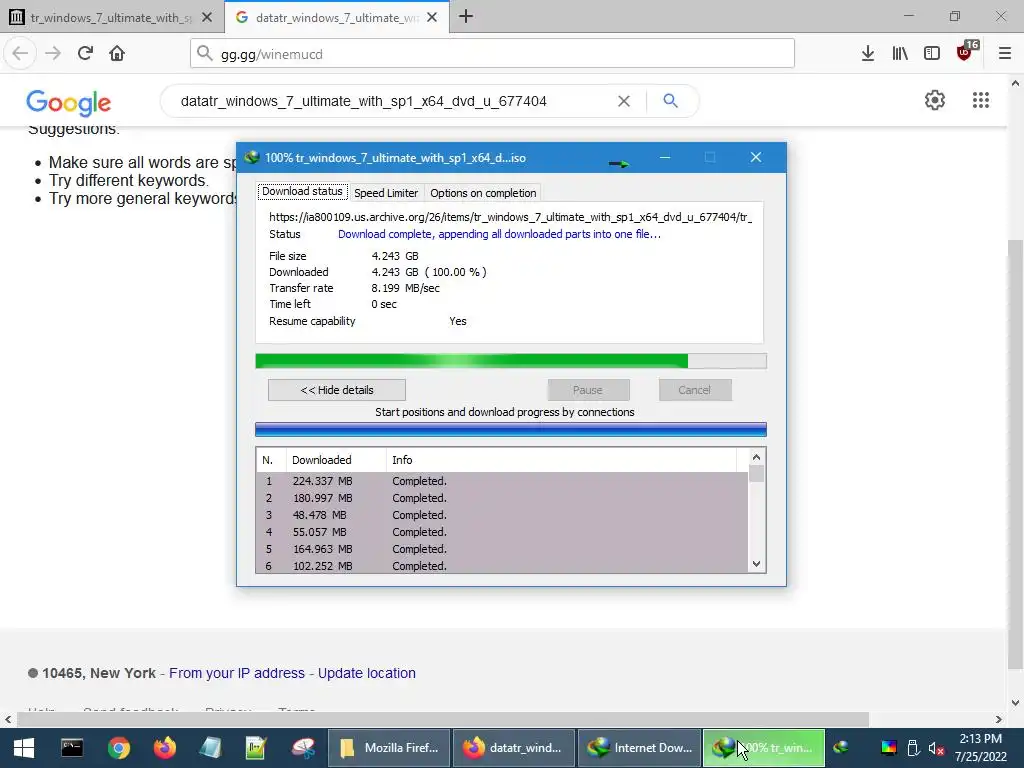Click the Google search magnifier button

click(x=670, y=101)
